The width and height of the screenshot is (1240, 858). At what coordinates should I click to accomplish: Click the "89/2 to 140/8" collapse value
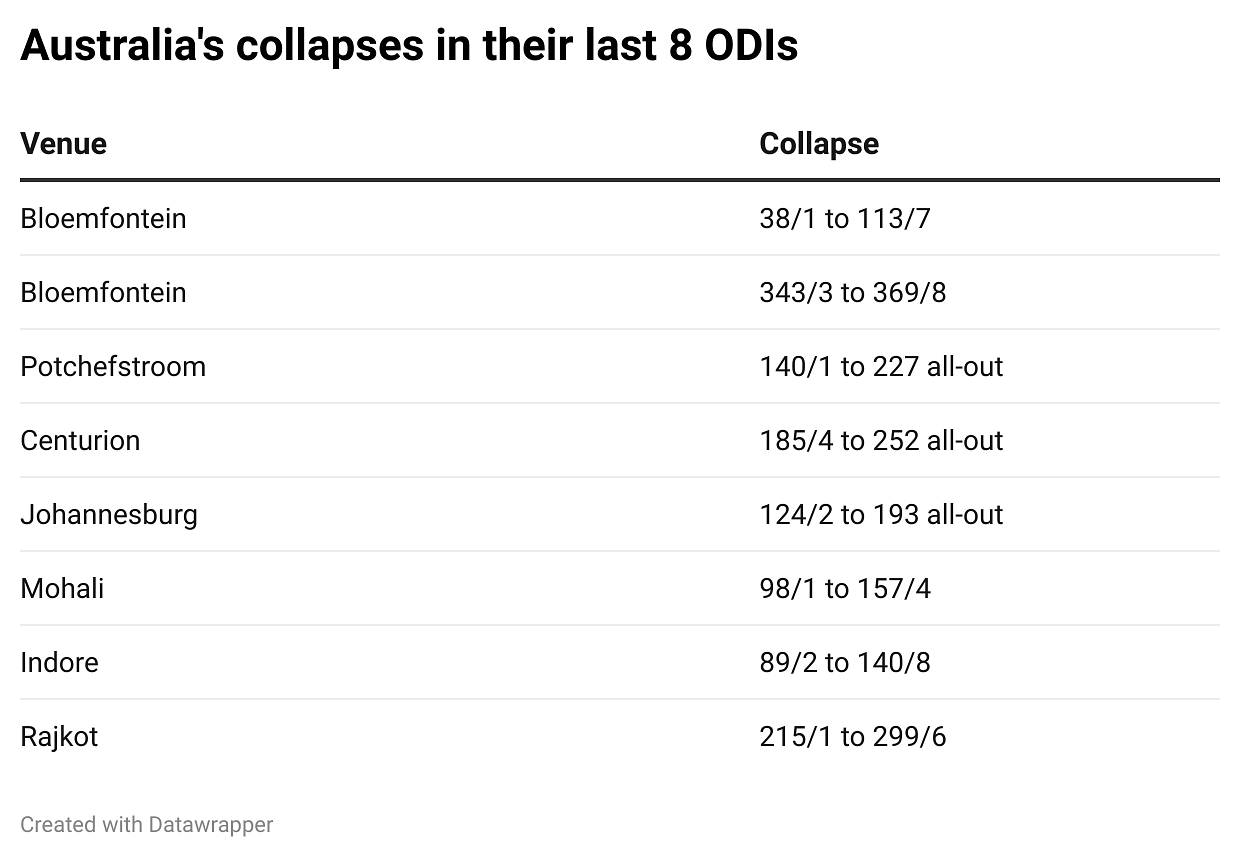pyautogui.click(x=844, y=662)
